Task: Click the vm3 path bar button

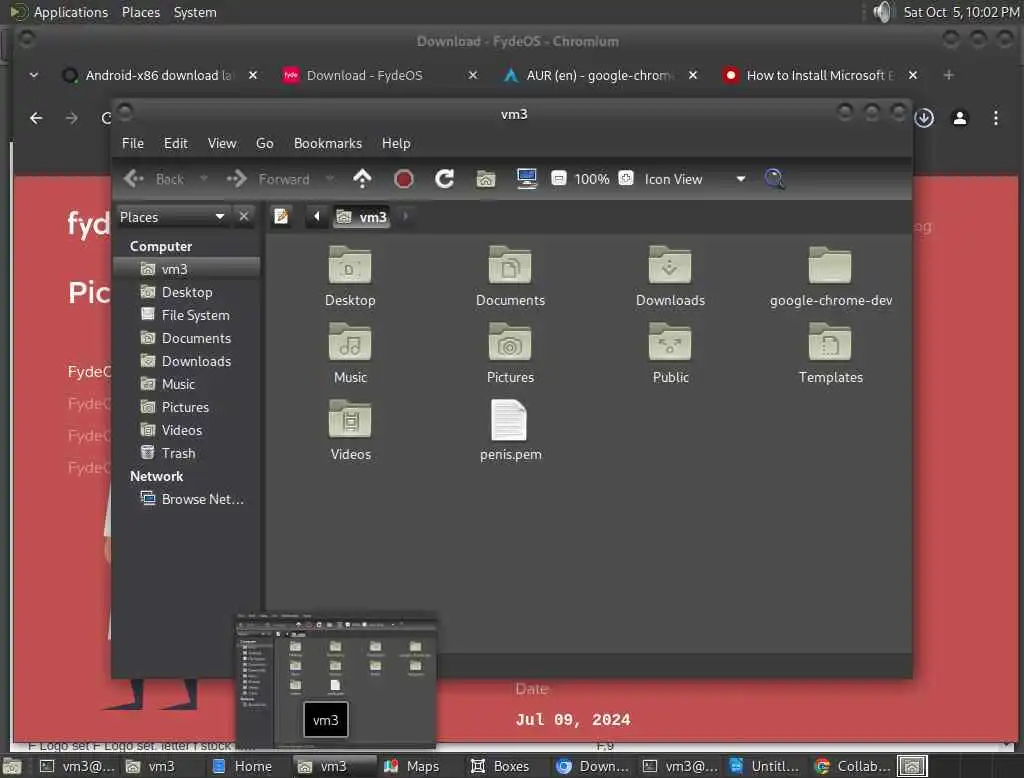Action: click(x=362, y=217)
